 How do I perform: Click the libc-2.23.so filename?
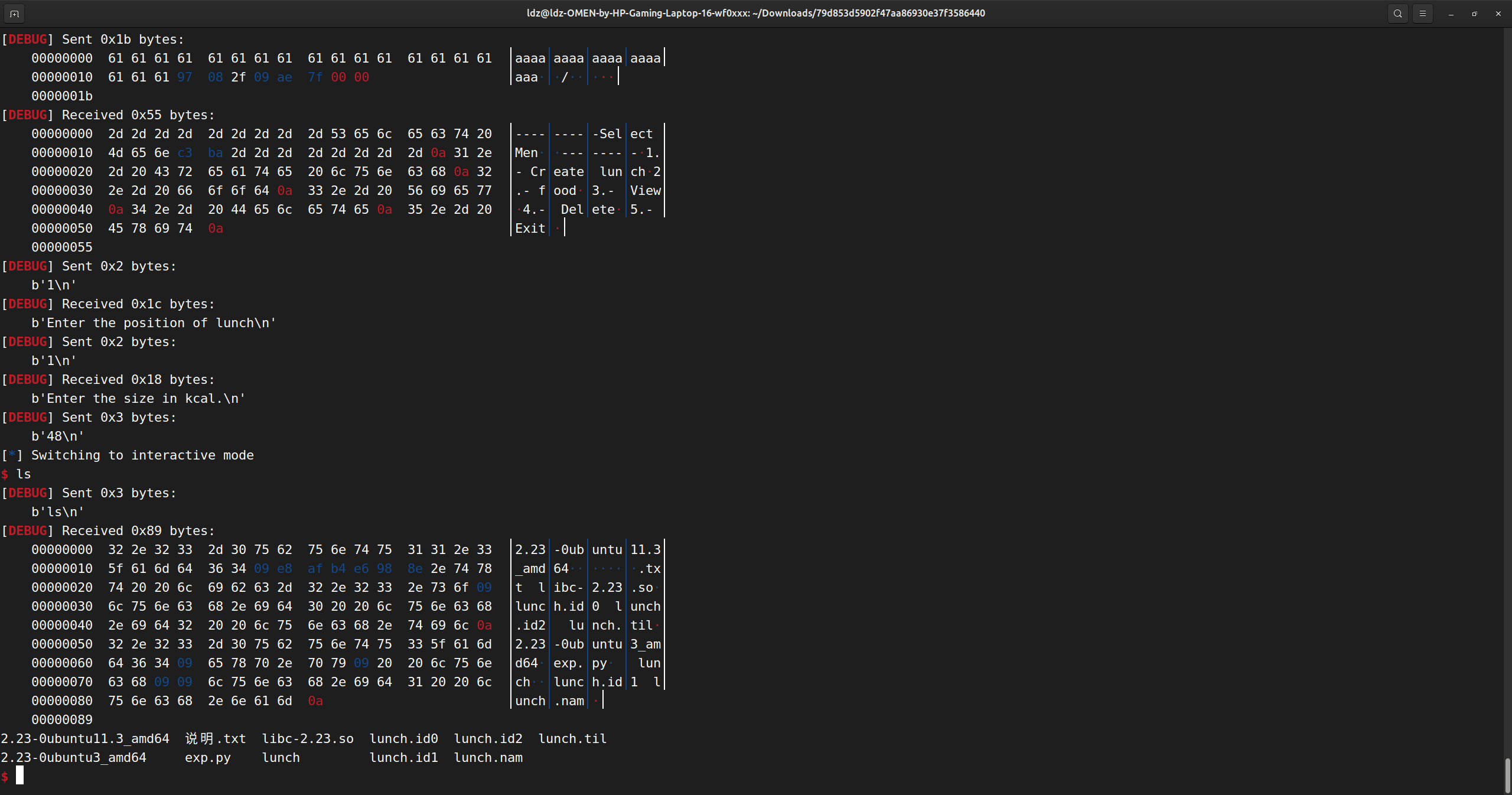(308, 738)
